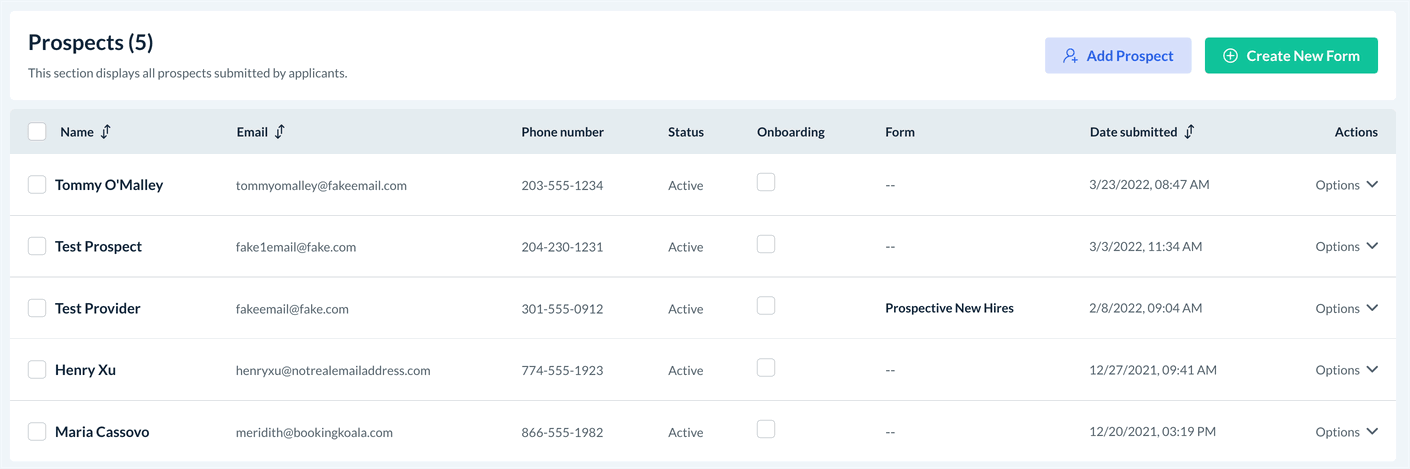Click the Add Prospect button

click(1118, 56)
